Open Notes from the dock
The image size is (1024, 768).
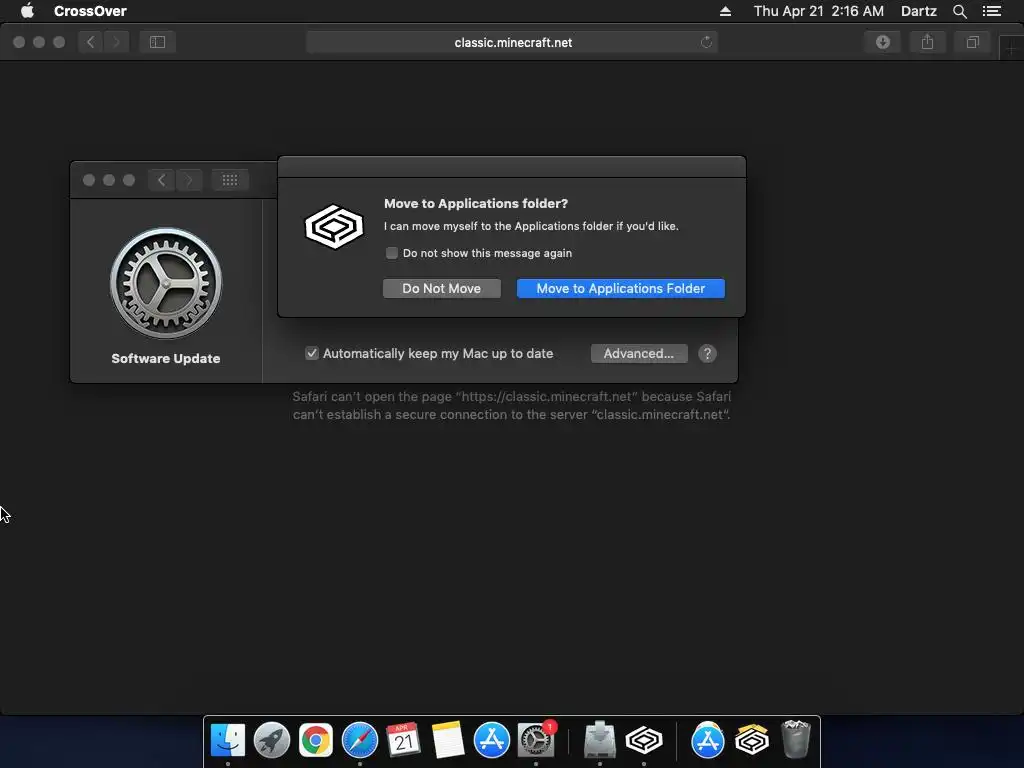coord(447,741)
